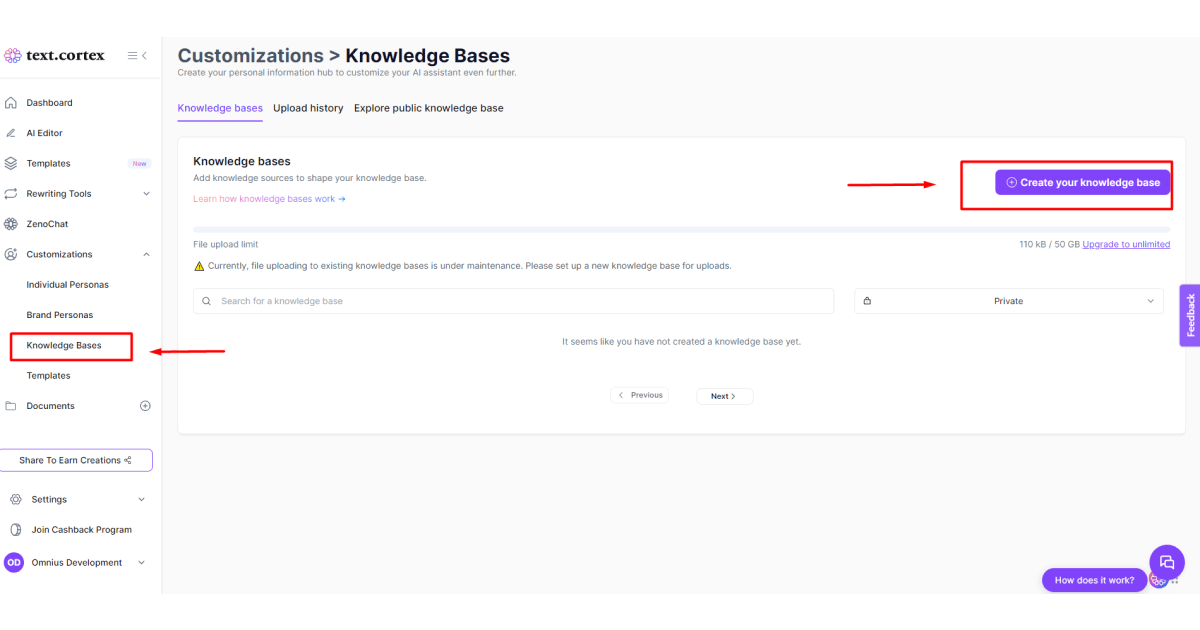Open the Feedback side tab
This screenshot has height=630, width=1200.
(1190, 315)
